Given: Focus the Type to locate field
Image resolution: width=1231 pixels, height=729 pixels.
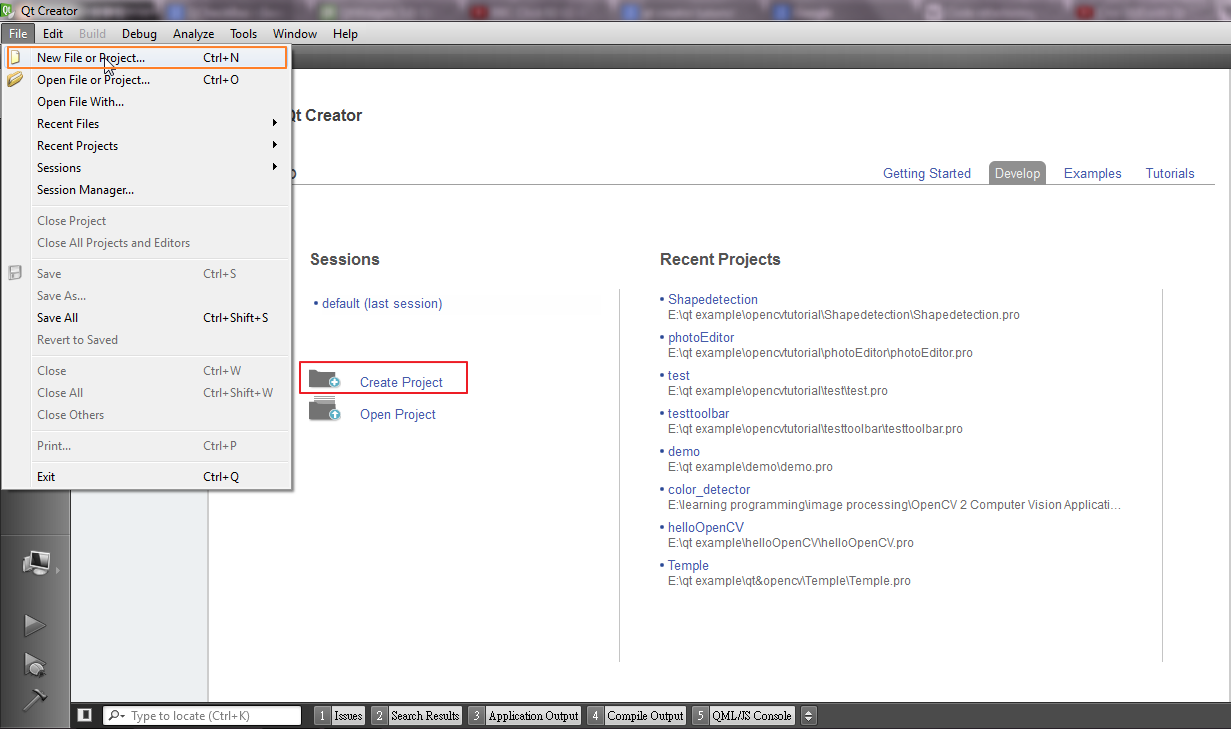Looking at the screenshot, I should pyautogui.click(x=202, y=716).
